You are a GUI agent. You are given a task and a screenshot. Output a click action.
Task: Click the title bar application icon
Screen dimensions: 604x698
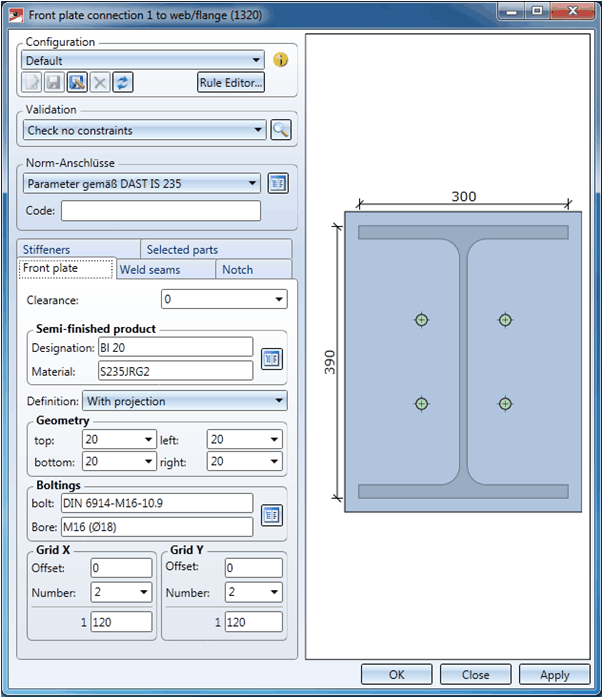click(16, 16)
